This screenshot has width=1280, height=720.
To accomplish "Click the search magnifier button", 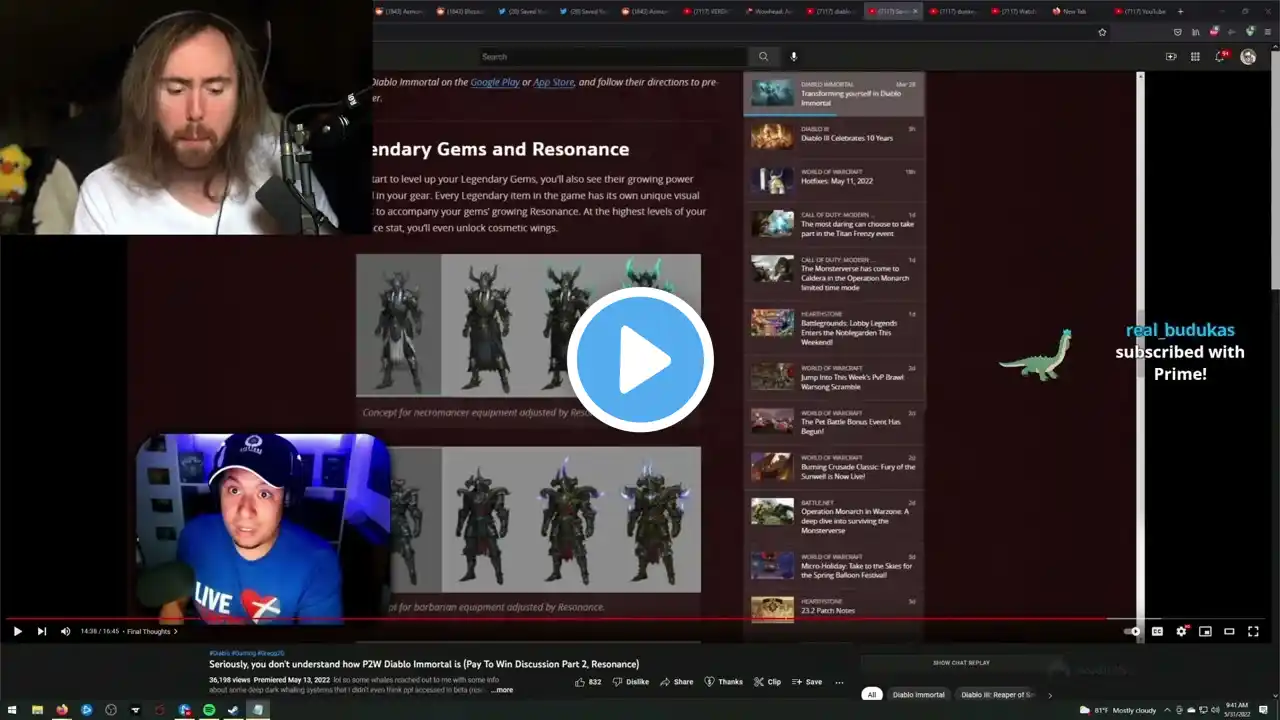I will [x=763, y=57].
